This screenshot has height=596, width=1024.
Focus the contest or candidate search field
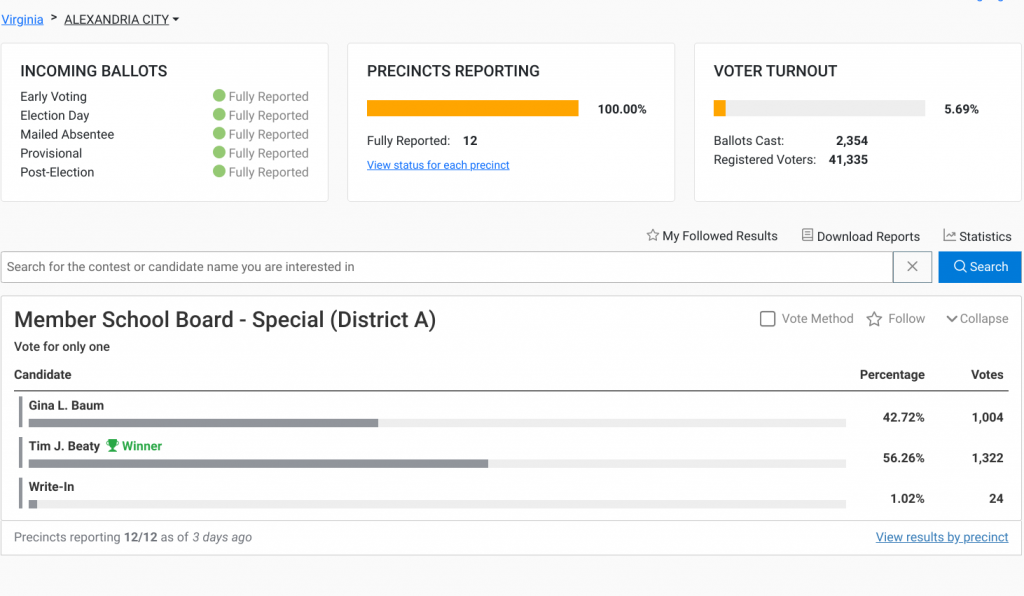coord(446,267)
